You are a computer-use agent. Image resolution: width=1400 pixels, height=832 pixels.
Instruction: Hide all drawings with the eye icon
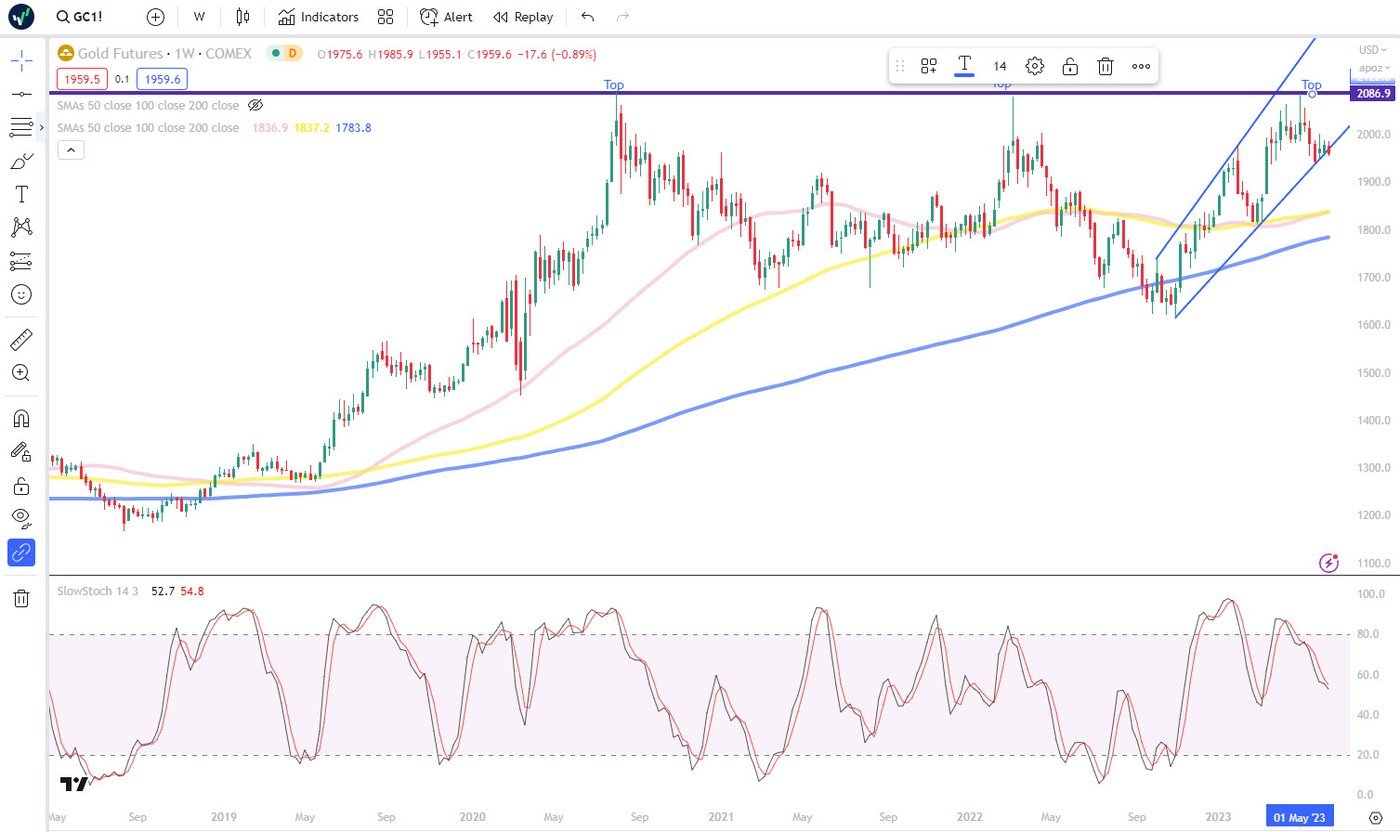[x=21, y=518]
